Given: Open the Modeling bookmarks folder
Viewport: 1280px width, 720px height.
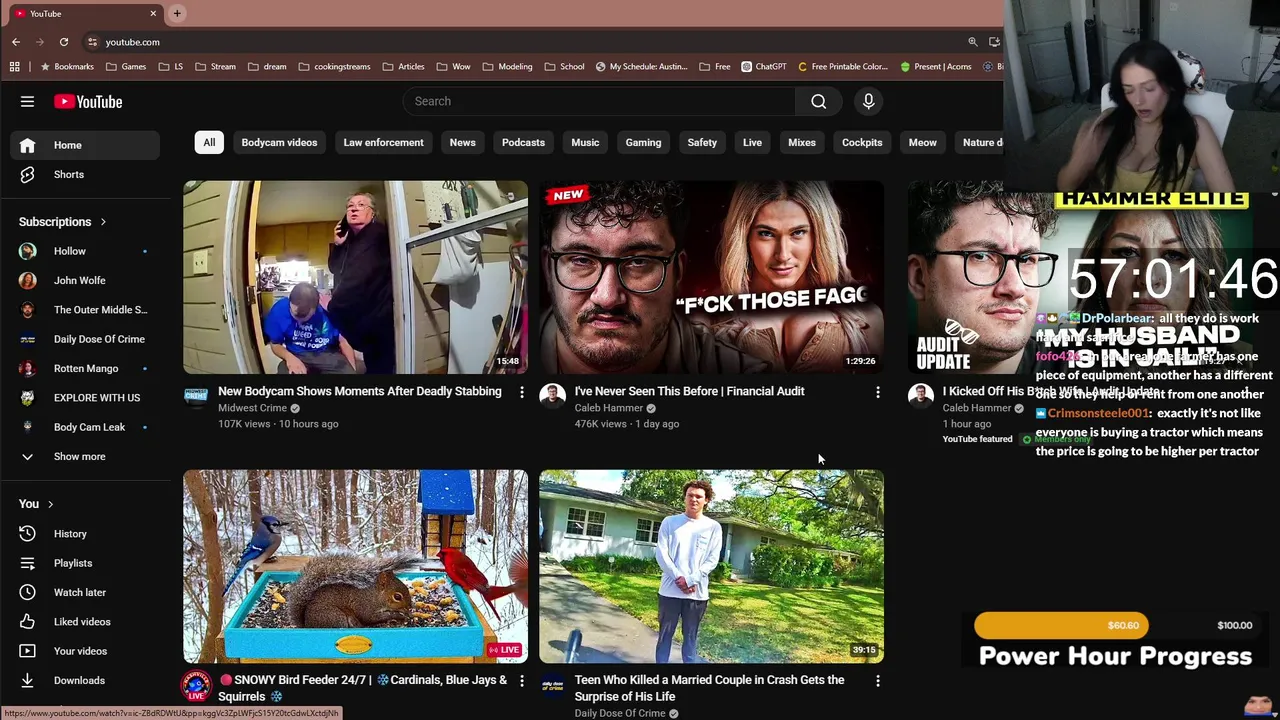Looking at the screenshot, I should [x=507, y=66].
